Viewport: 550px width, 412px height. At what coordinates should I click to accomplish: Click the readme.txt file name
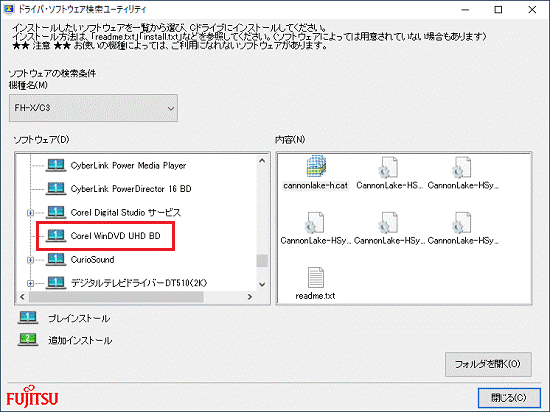[x=315, y=296]
